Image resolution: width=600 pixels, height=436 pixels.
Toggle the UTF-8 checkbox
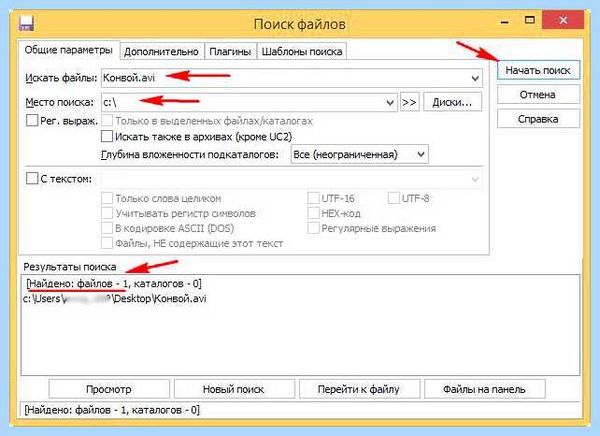pos(393,198)
